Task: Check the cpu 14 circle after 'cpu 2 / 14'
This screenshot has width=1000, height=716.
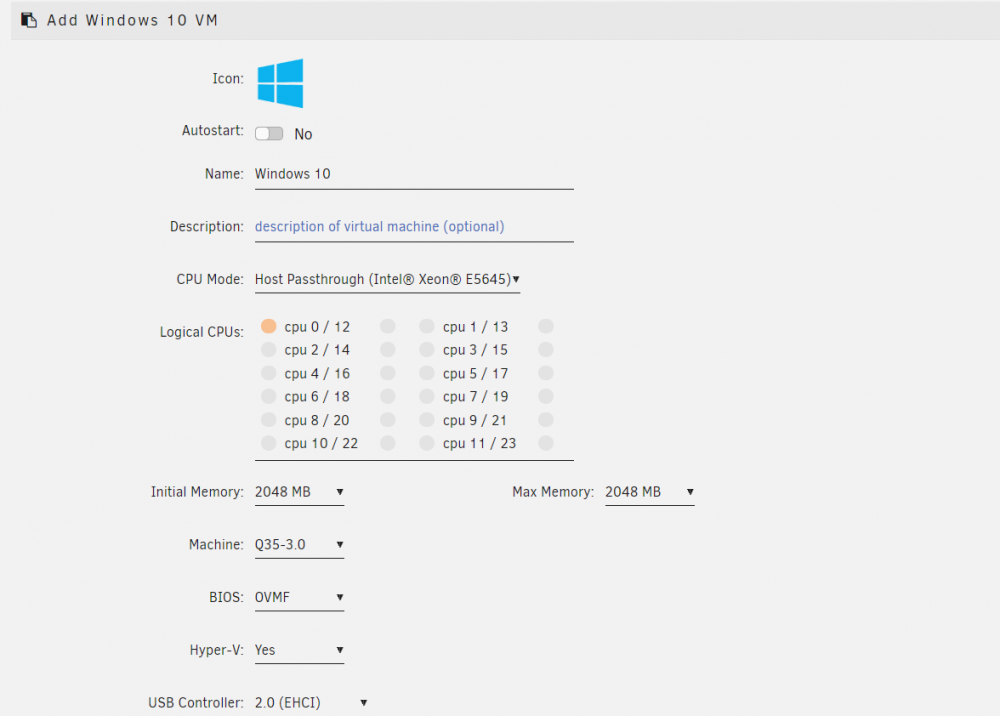Action: (x=388, y=349)
